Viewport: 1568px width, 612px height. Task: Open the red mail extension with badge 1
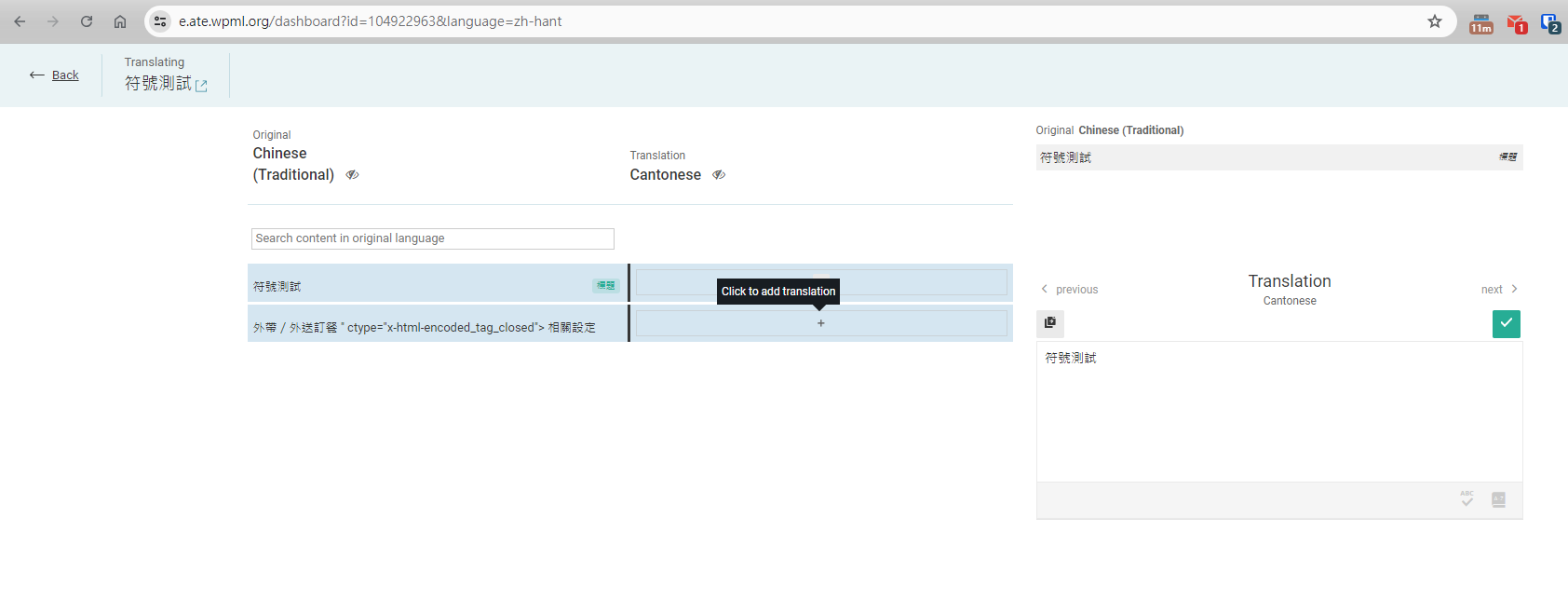click(x=1517, y=23)
